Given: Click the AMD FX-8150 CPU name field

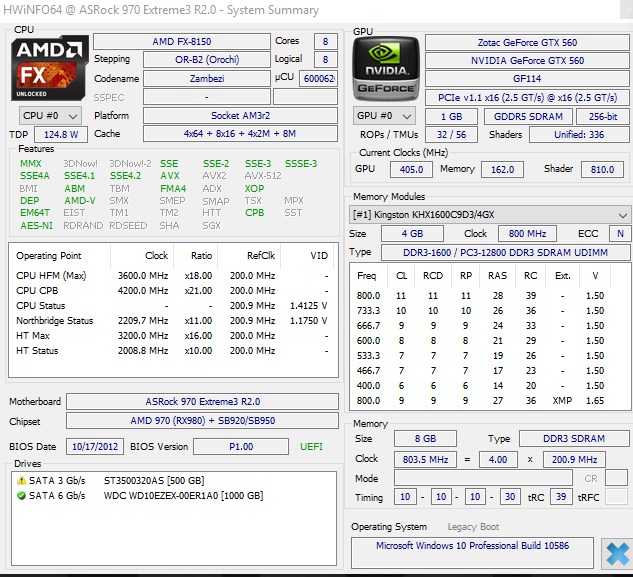Looking at the screenshot, I should pos(182,41).
